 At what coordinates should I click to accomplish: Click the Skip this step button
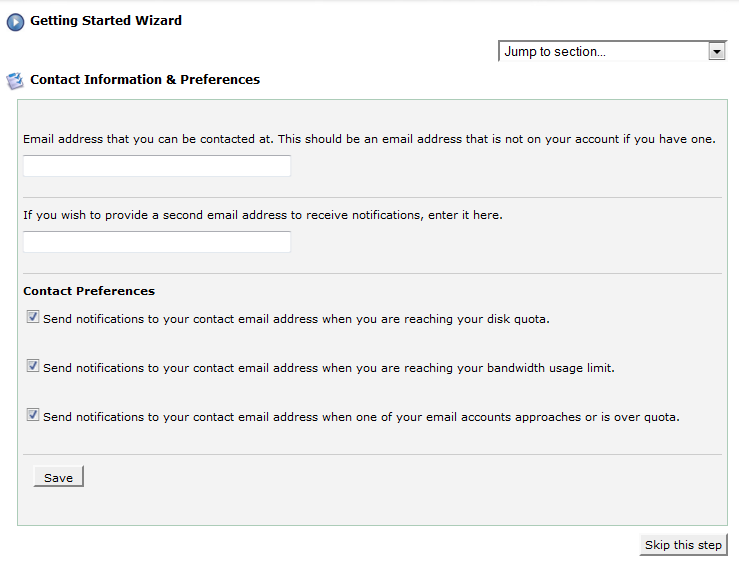click(683, 545)
